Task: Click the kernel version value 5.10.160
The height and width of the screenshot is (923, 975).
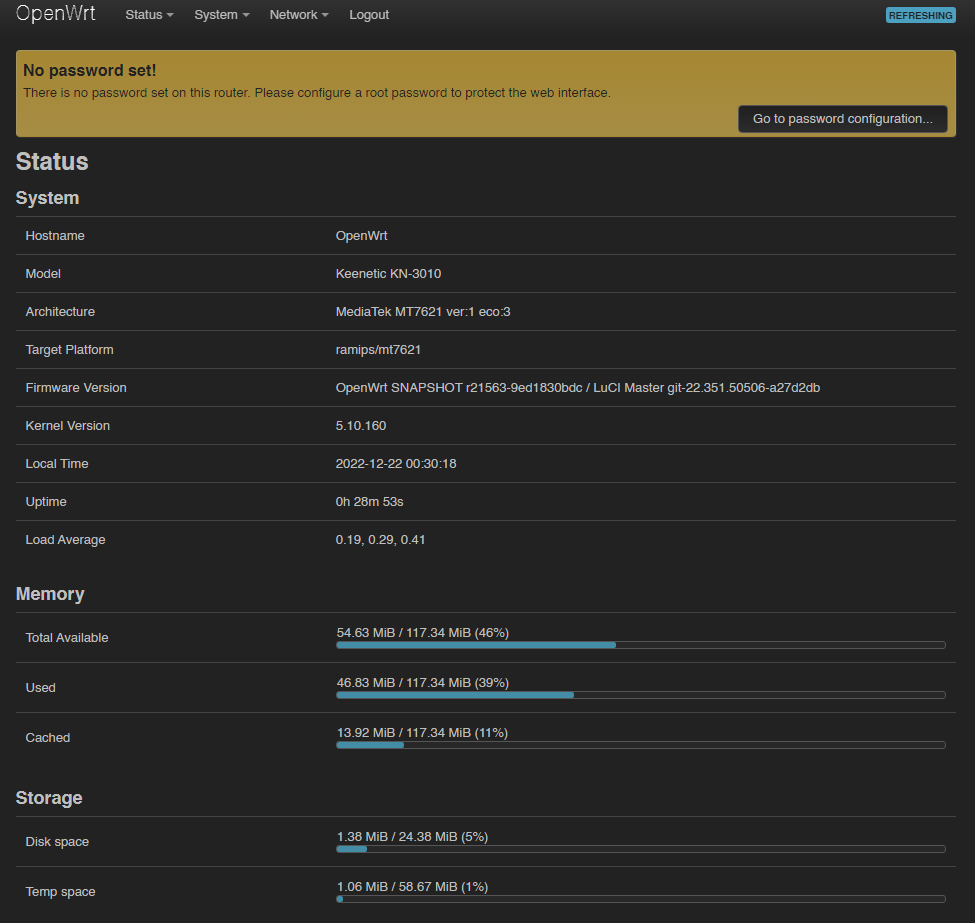Action: (x=361, y=425)
